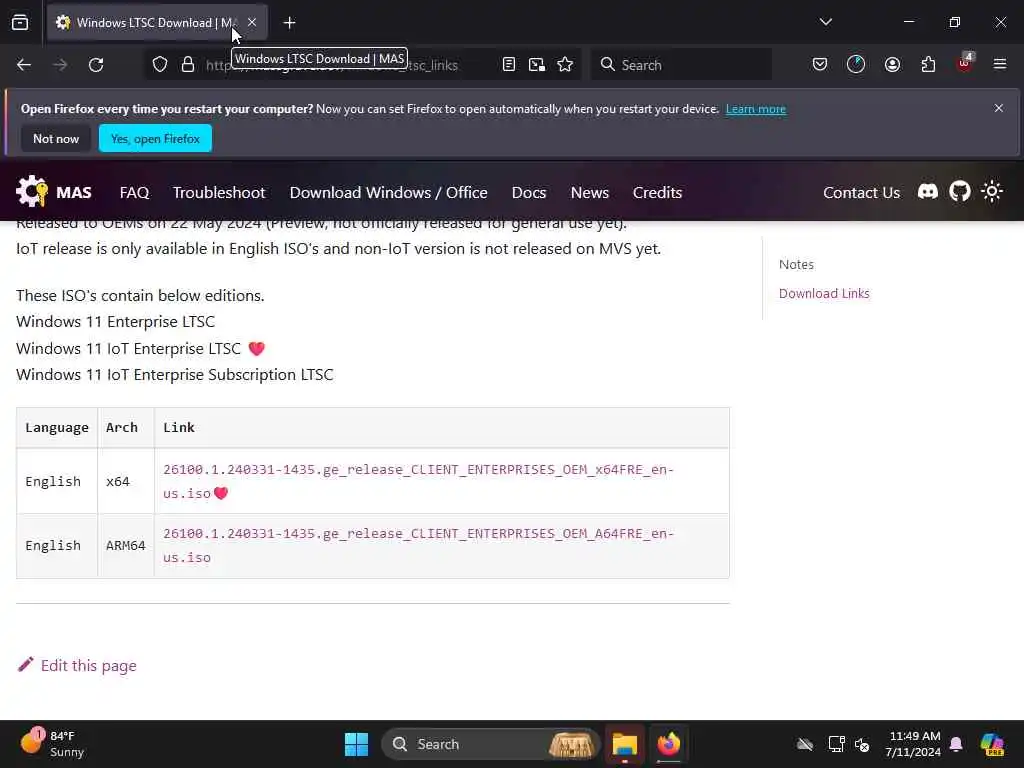Open clock showing 11:49 AM
The width and height of the screenshot is (1024, 768).
point(913,744)
